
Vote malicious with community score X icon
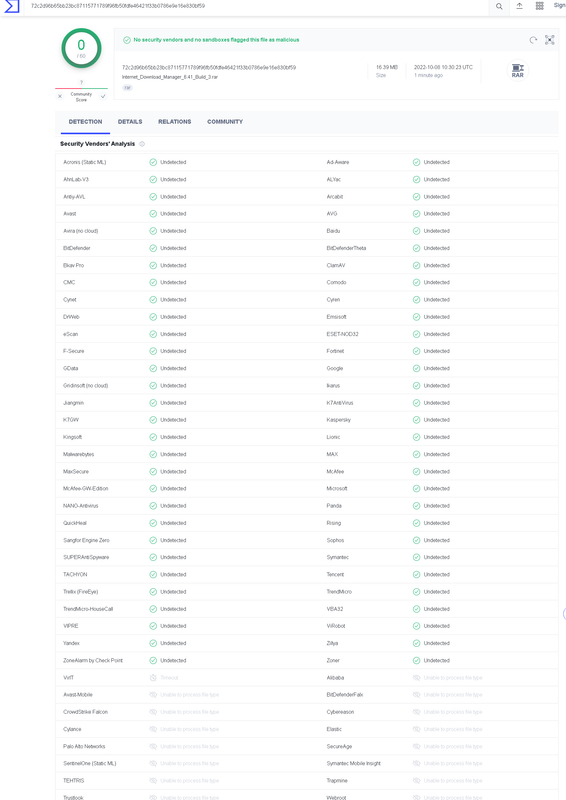(x=60, y=96)
